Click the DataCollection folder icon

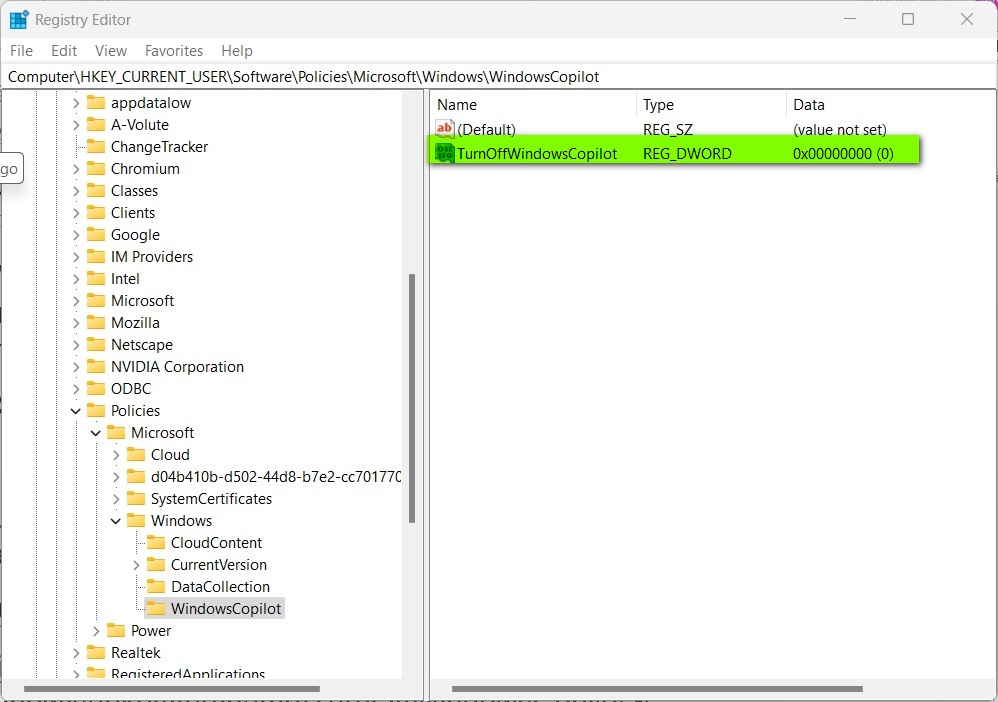(x=156, y=586)
